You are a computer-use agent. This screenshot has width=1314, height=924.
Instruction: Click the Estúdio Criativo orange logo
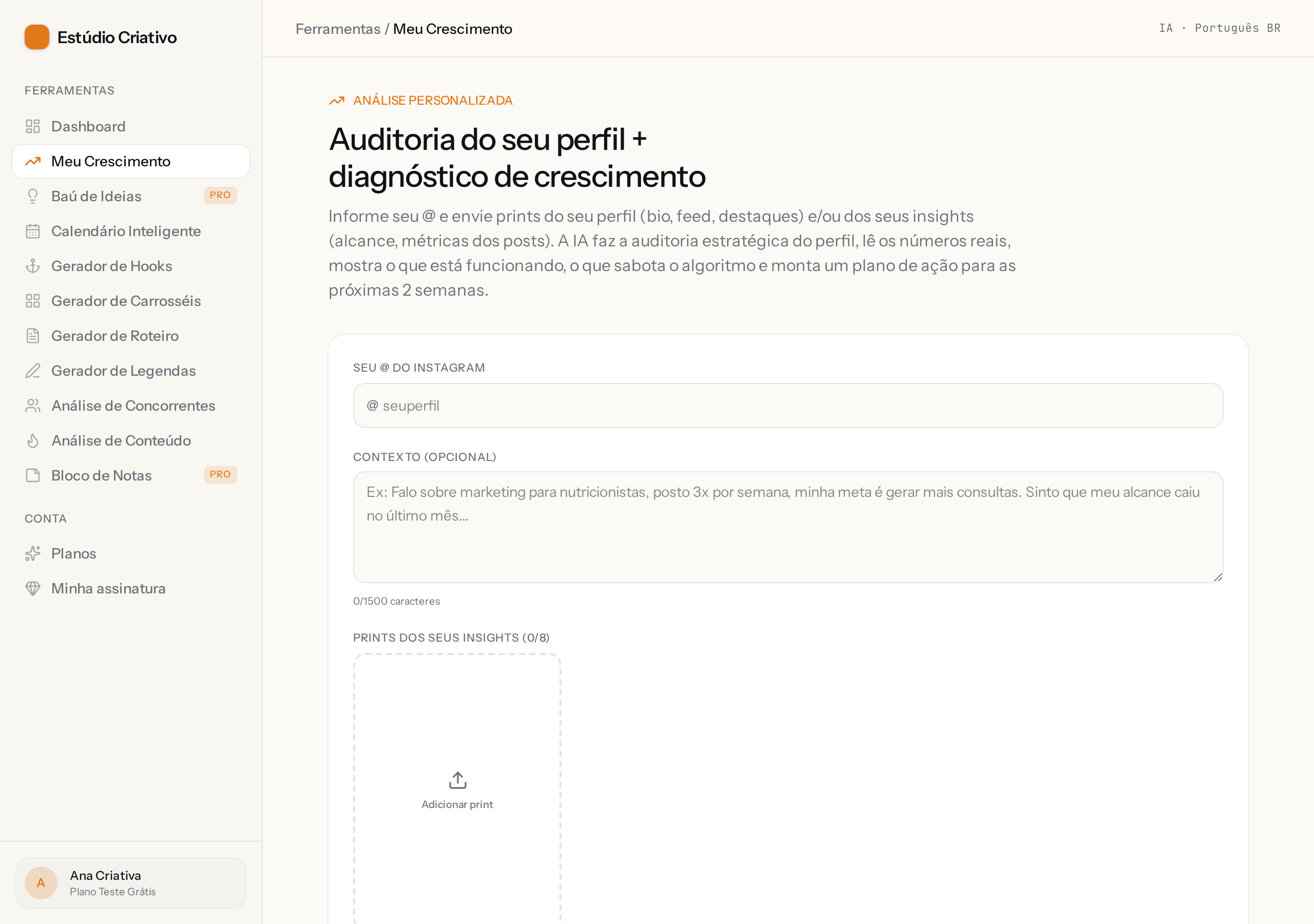coord(36,37)
